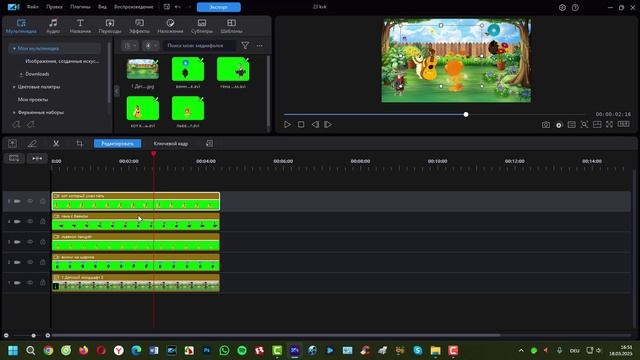Collapse the Мои мультимедиа tree node
The width and height of the screenshot is (640, 360).
[14, 49]
